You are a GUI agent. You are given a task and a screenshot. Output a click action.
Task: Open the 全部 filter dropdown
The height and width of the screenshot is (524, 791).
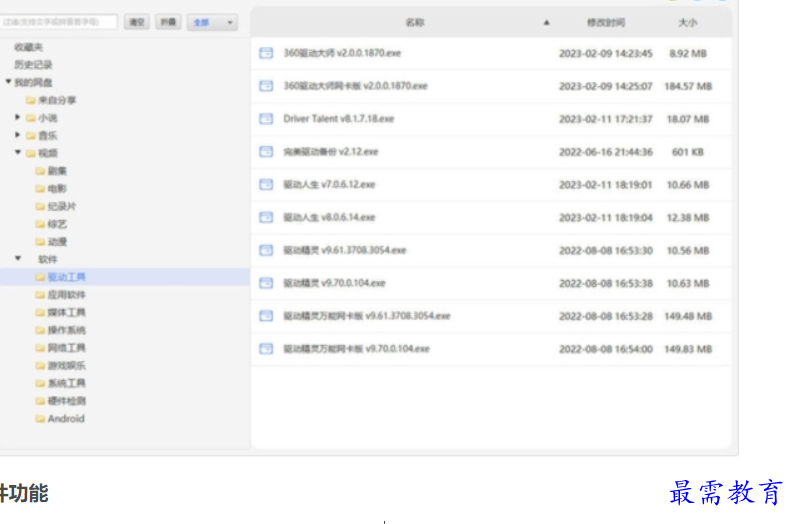click(212, 22)
